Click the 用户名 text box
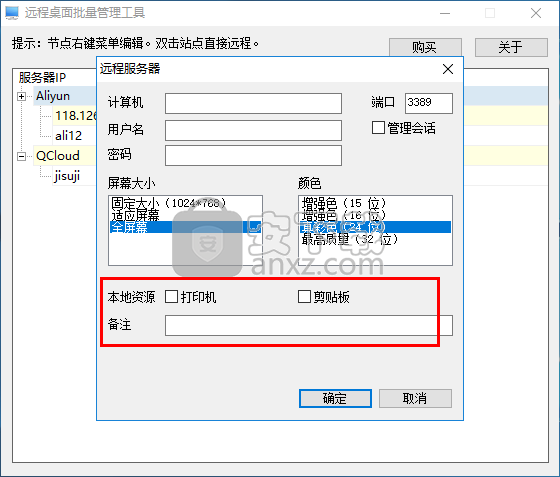This screenshot has height=477, width=560. [253, 130]
